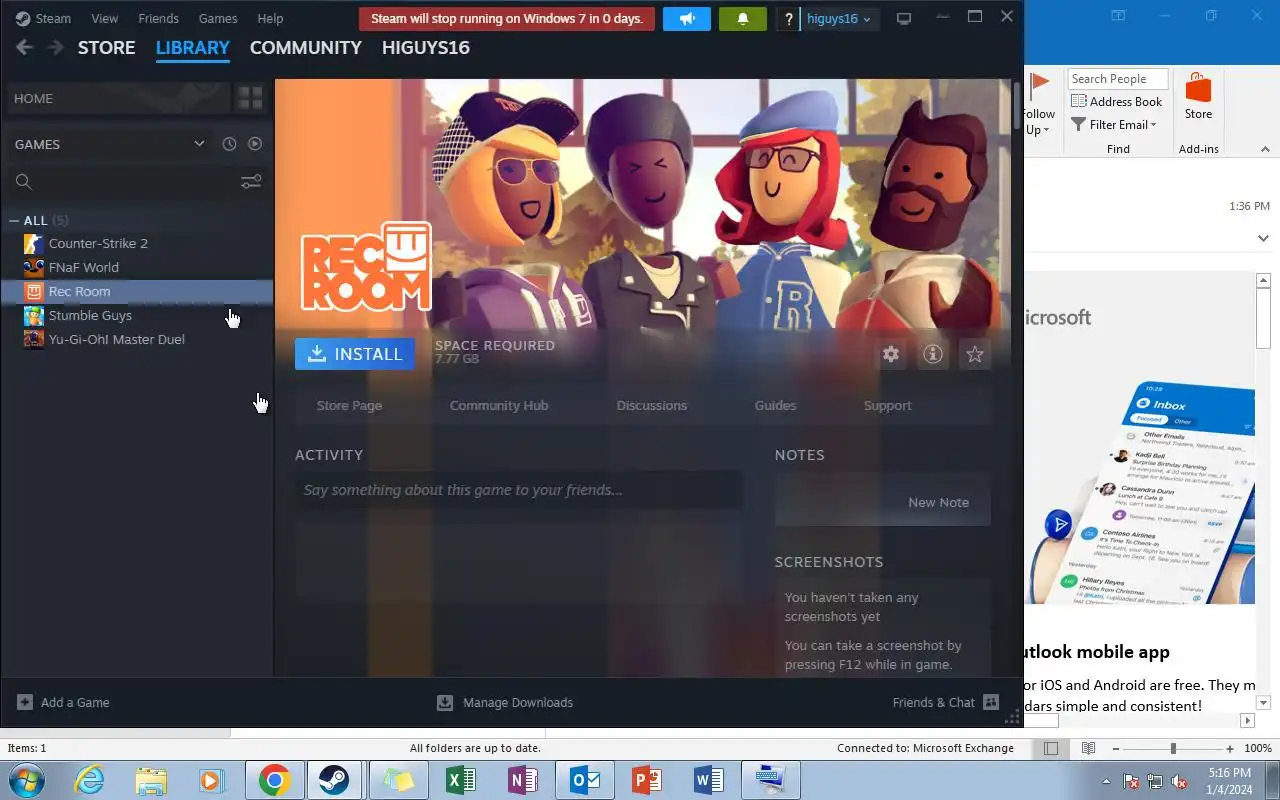Open Steam notifications bell icon
Image resolution: width=1280 pixels, height=800 pixels.
[x=742, y=19]
